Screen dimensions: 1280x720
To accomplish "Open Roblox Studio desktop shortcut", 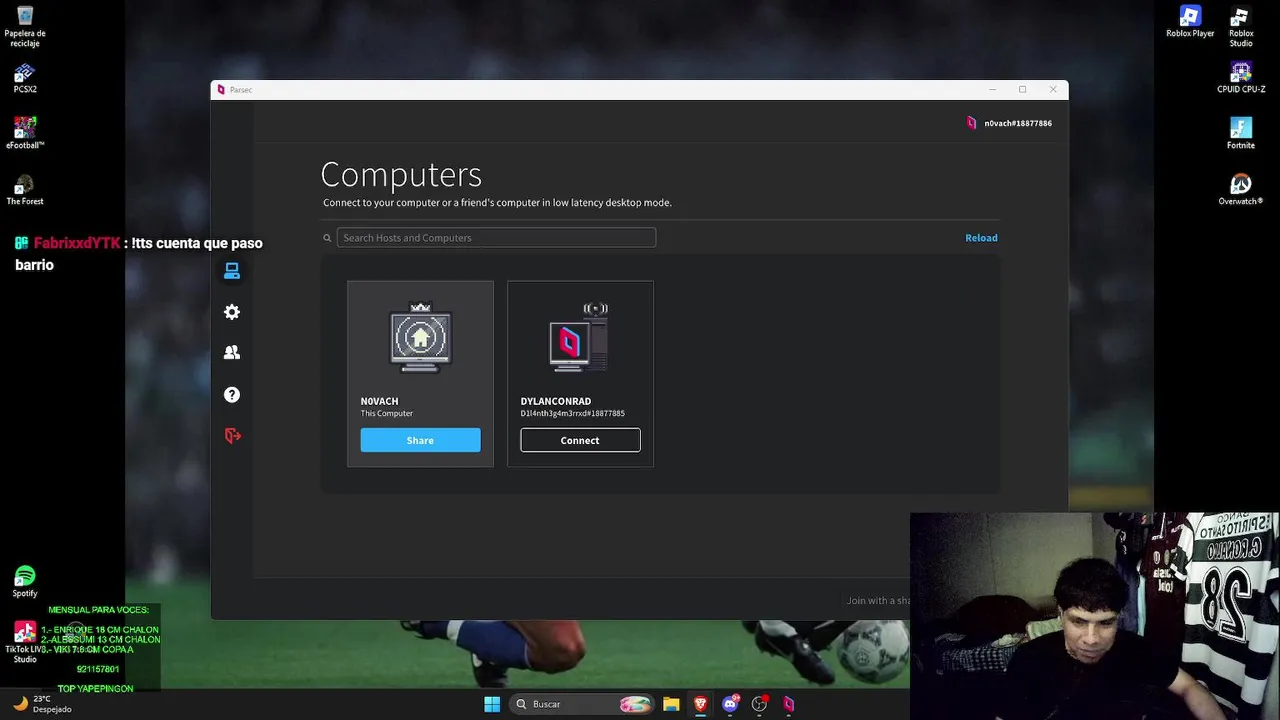I will point(1241,27).
